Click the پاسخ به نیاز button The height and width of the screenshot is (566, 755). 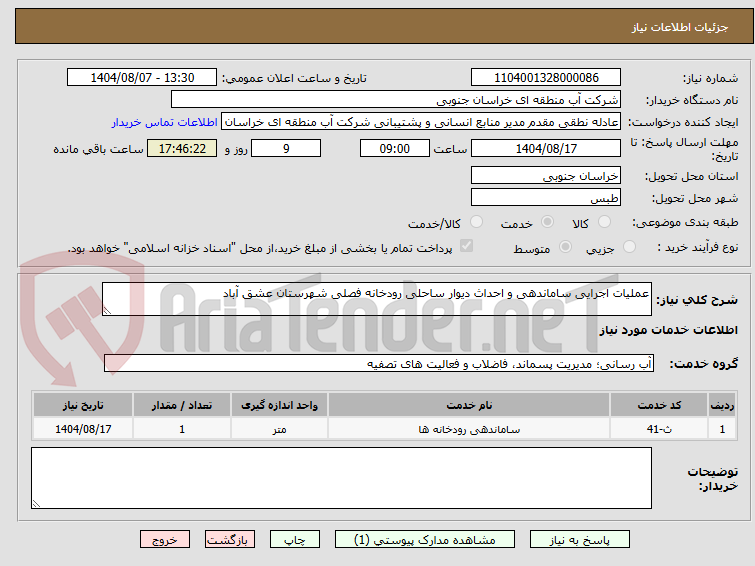580,540
